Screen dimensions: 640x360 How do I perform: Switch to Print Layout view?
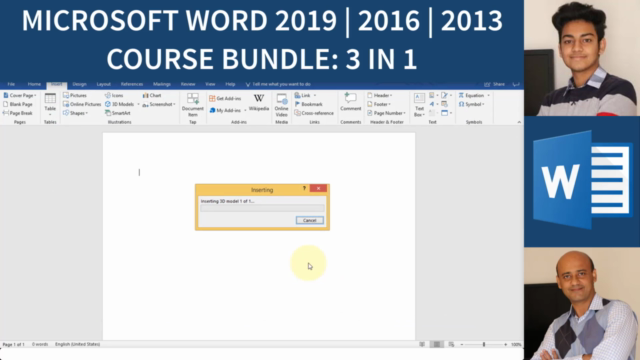point(436,344)
